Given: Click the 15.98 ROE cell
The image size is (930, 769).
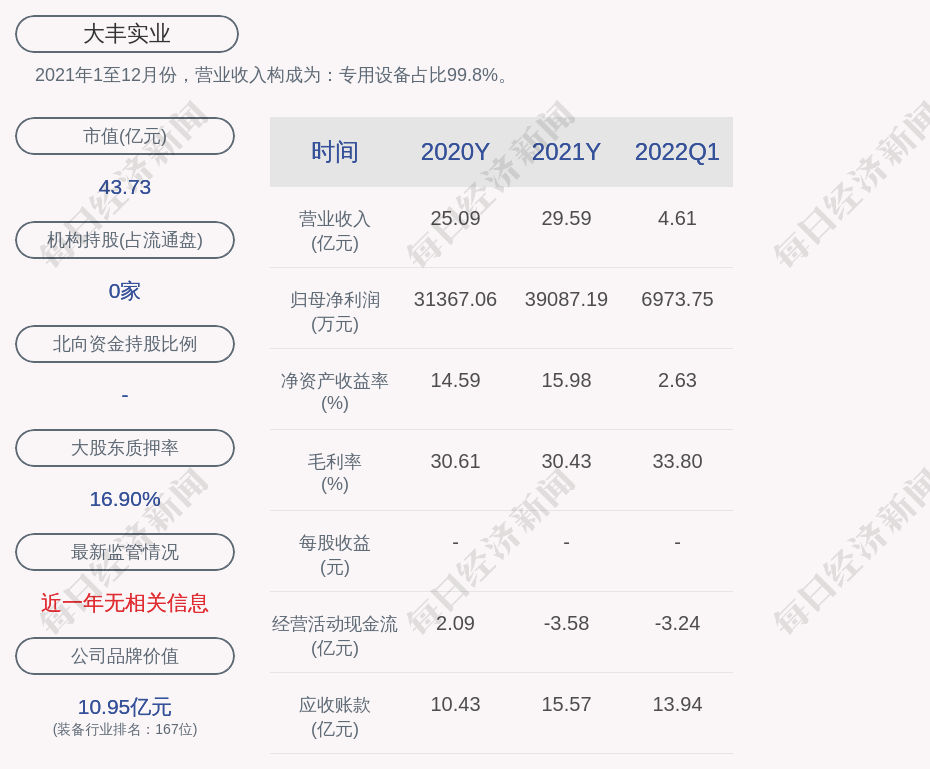Looking at the screenshot, I should point(566,380).
